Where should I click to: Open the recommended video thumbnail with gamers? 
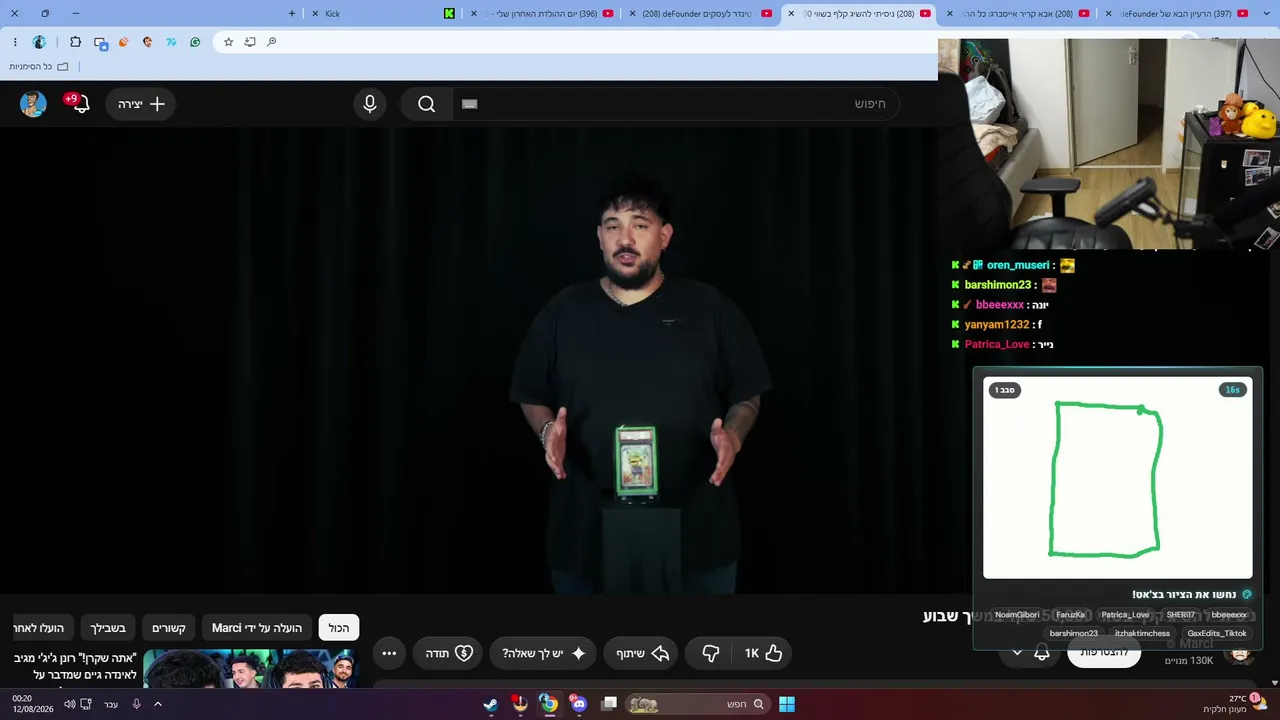pyautogui.click(x=250, y=669)
